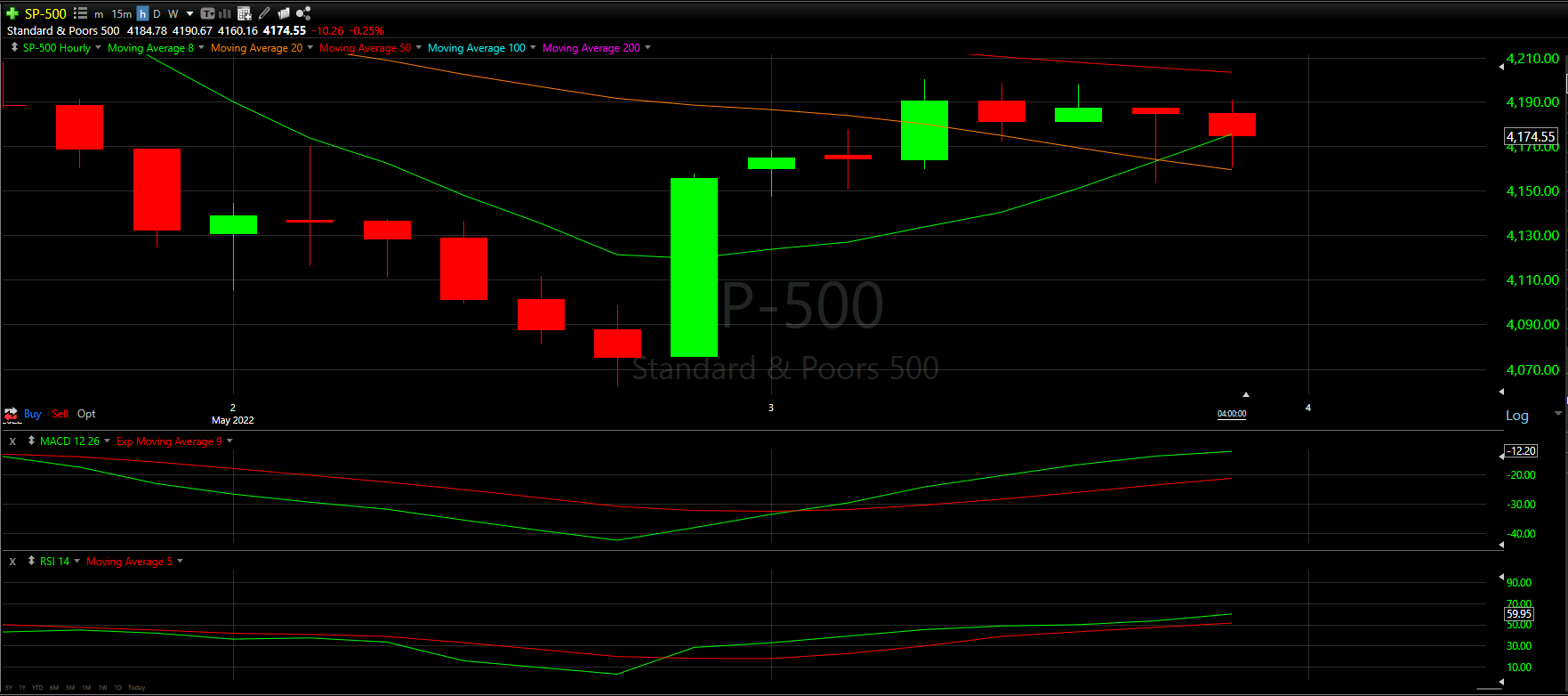Open the dropdown arrow beside Log
This screenshot has height=696, width=1568.
coord(1557,413)
